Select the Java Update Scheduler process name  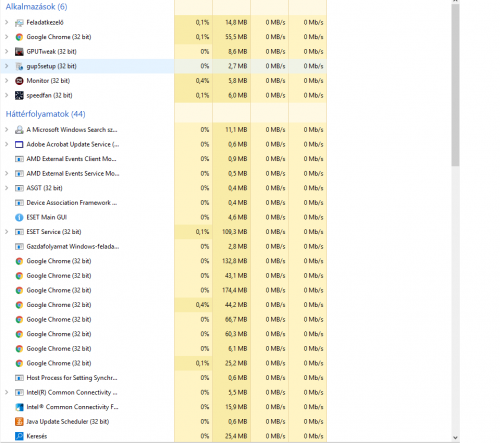click(x=68, y=422)
